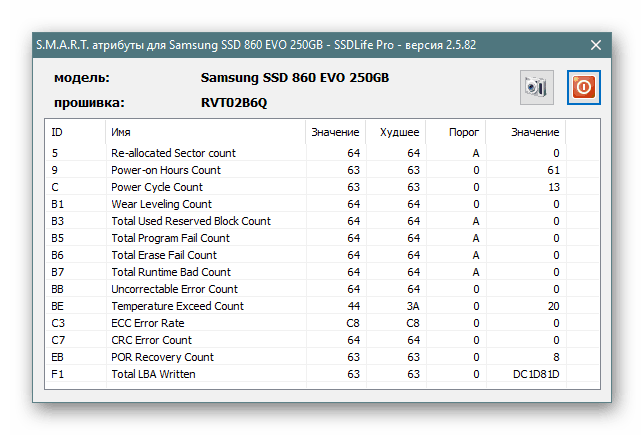Click the camera screenshot icon
644x435 pixels.
[x=536, y=87]
